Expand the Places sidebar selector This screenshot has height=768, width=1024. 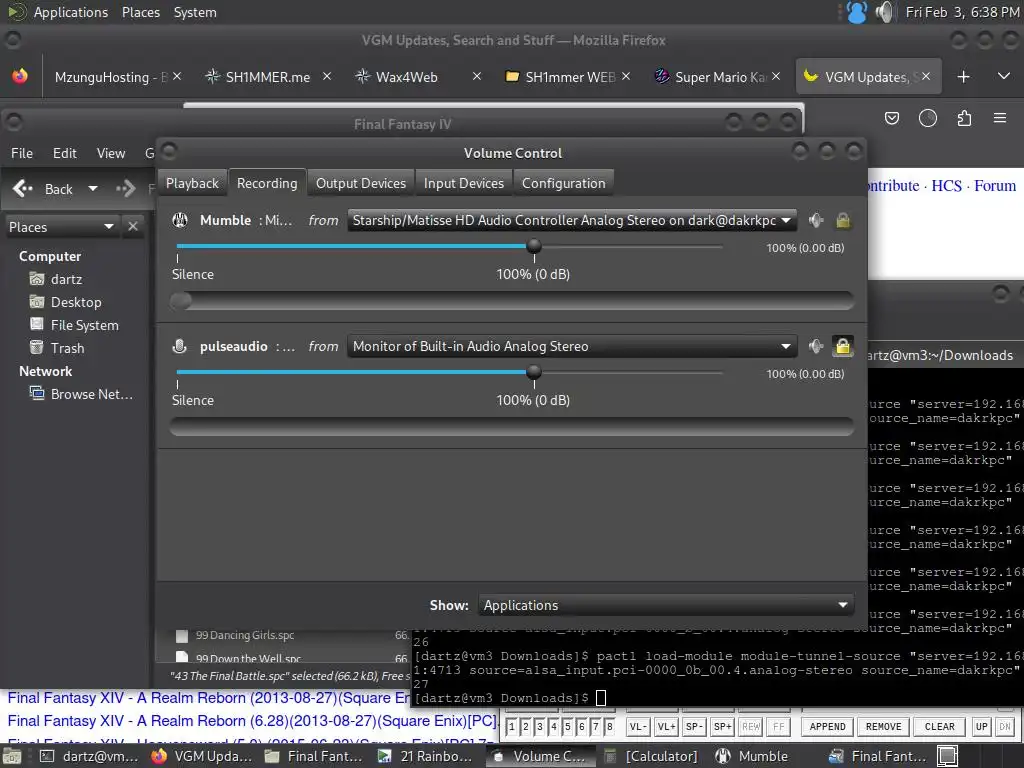(x=62, y=227)
